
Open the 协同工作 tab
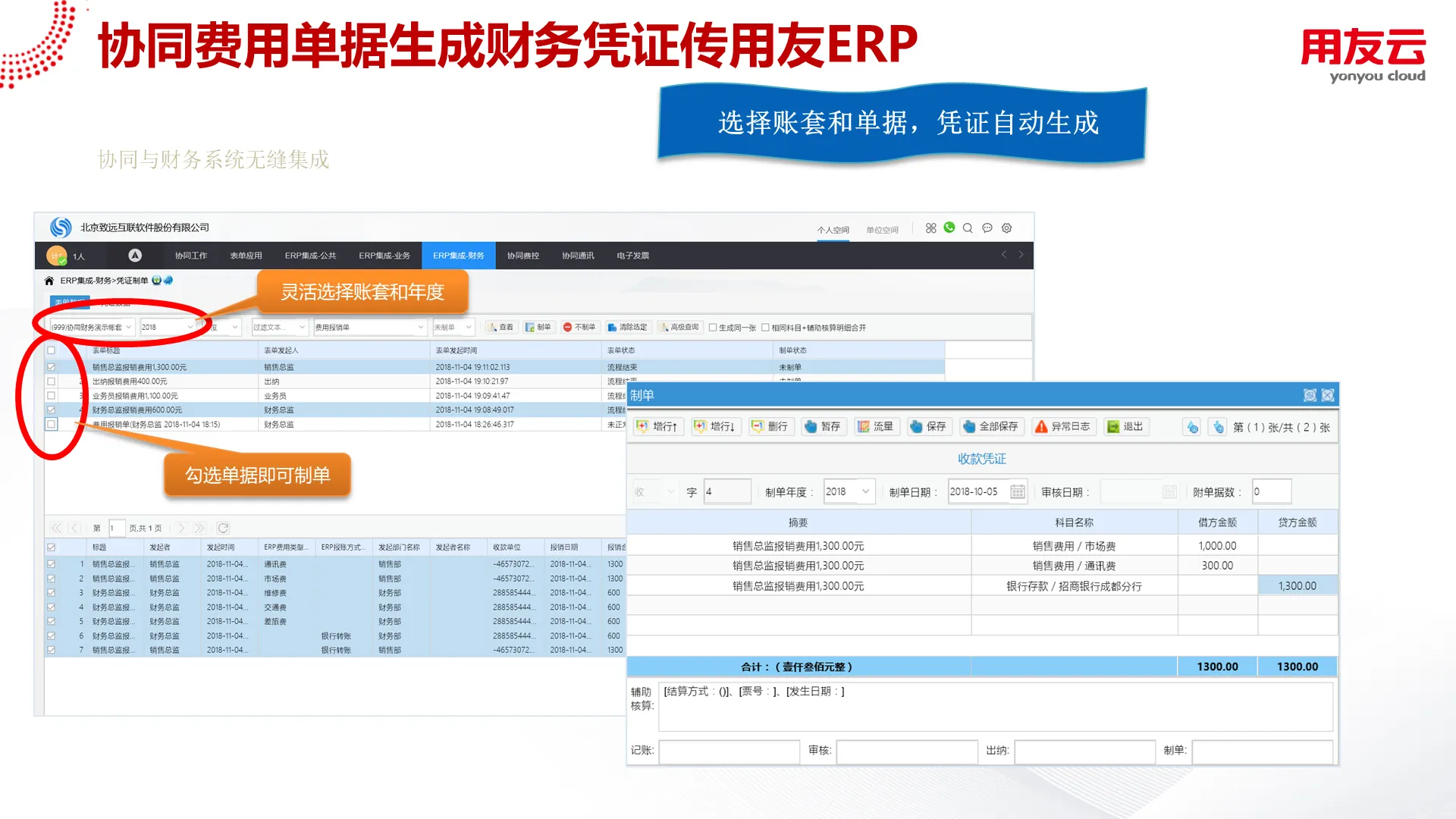tap(191, 256)
